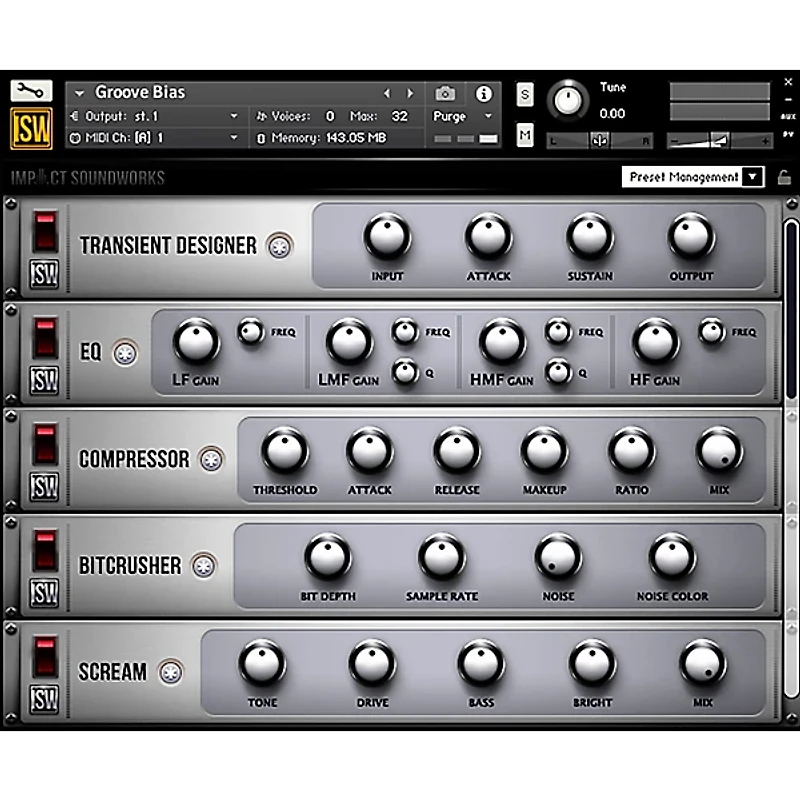
Task: Go to the next instrument preset arrow
Action: [x=410, y=93]
